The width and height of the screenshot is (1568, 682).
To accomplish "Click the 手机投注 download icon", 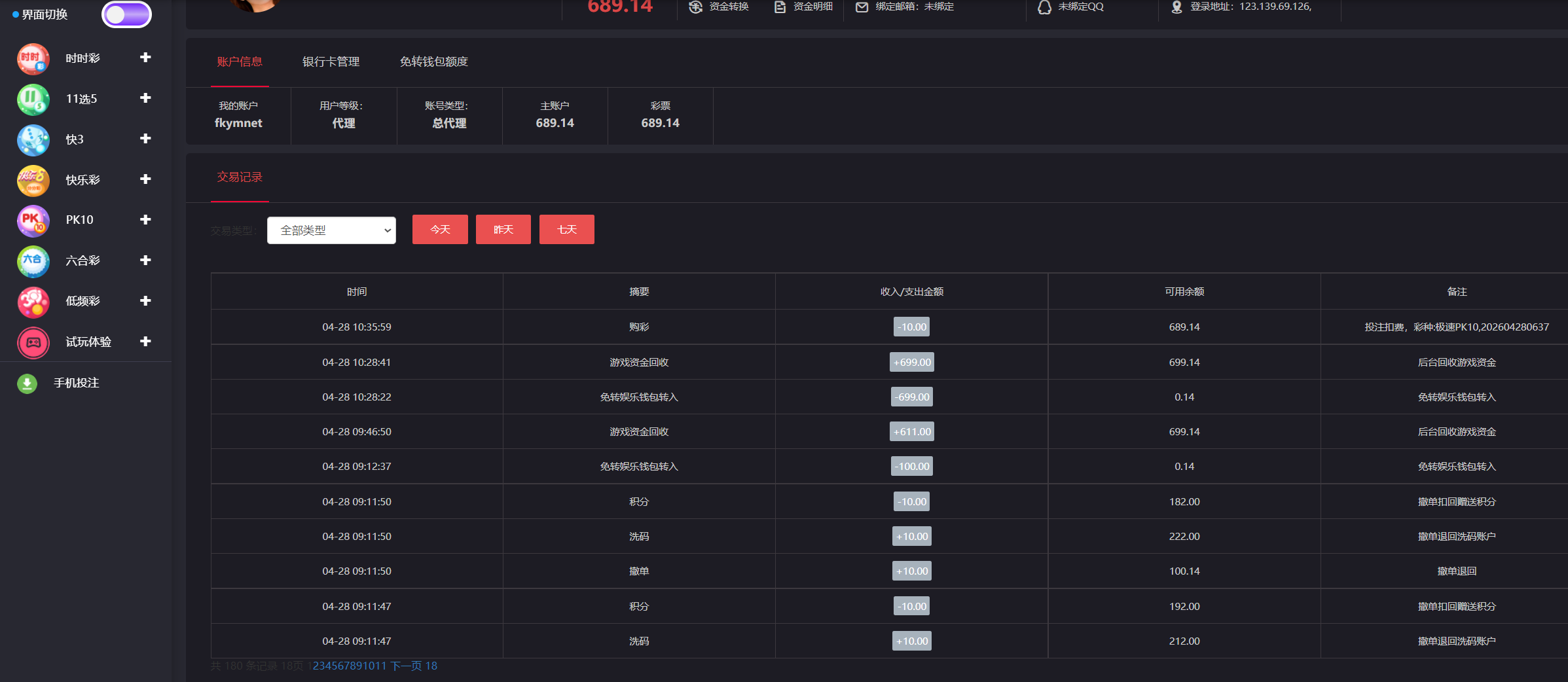I will pyautogui.click(x=27, y=384).
